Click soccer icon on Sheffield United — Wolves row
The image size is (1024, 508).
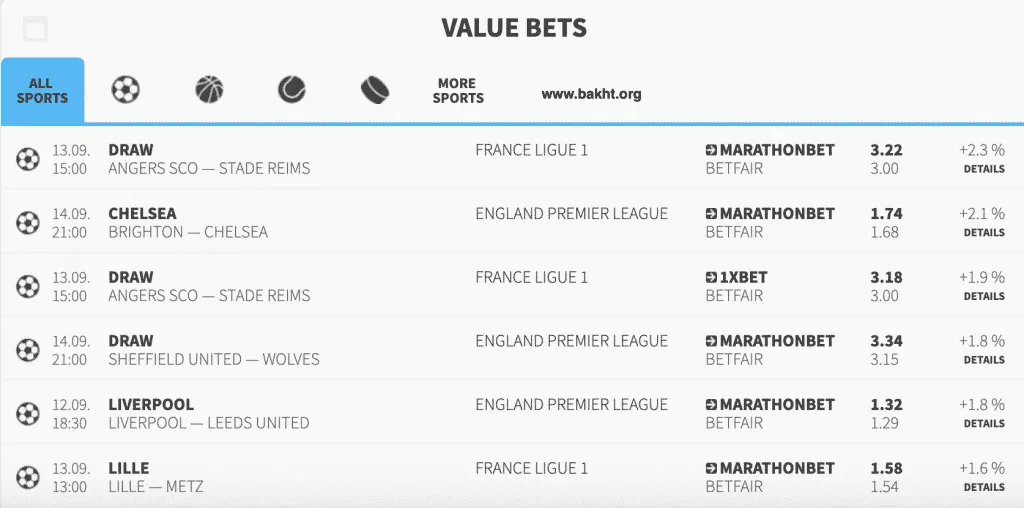[27, 350]
